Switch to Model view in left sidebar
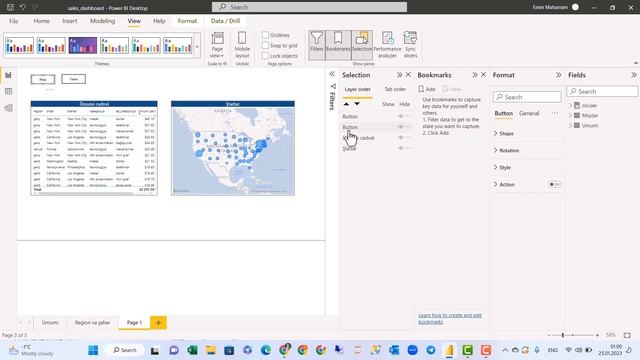This screenshot has width=640, height=360. pyautogui.click(x=8, y=108)
